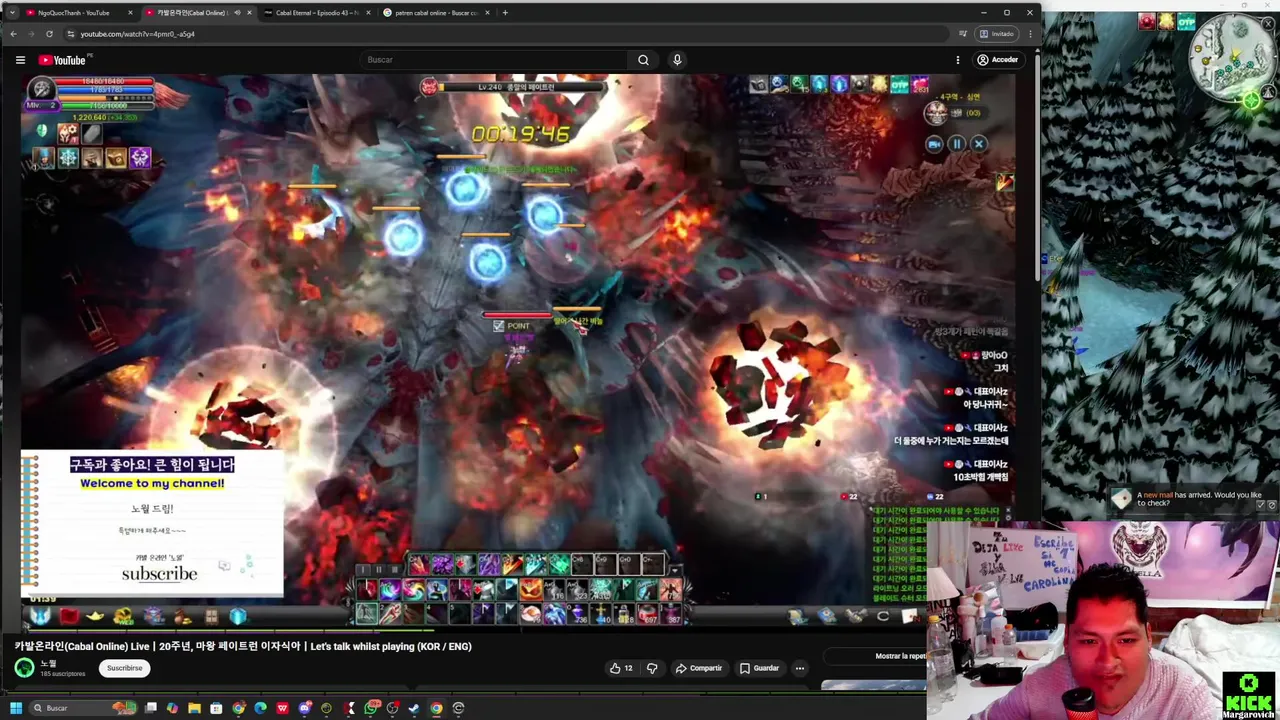
Task: Click the player portrait in top-left HUD
Action: pyautogui.click(x=41, y=89)
